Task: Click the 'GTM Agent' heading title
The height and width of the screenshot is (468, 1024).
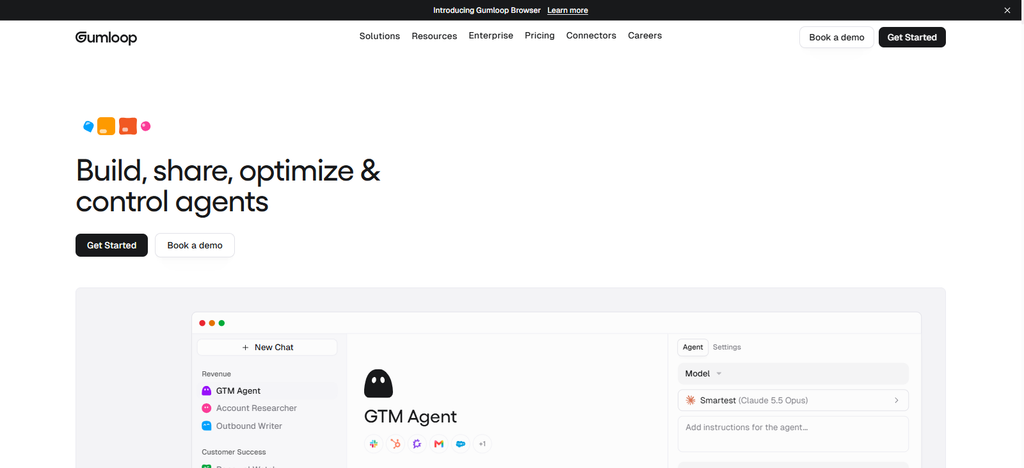Action: coord(410,416)
